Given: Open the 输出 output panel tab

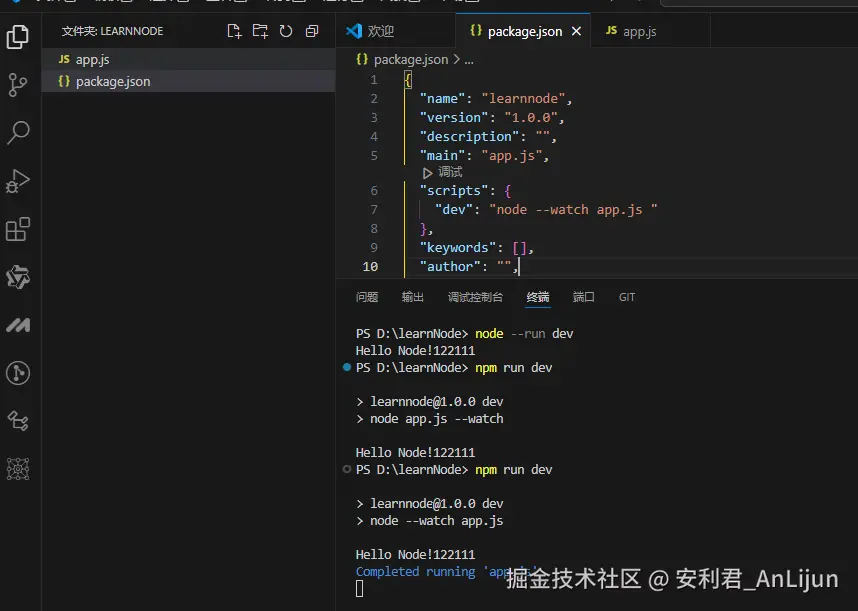Looking at the screenshot, I should 413,297.
